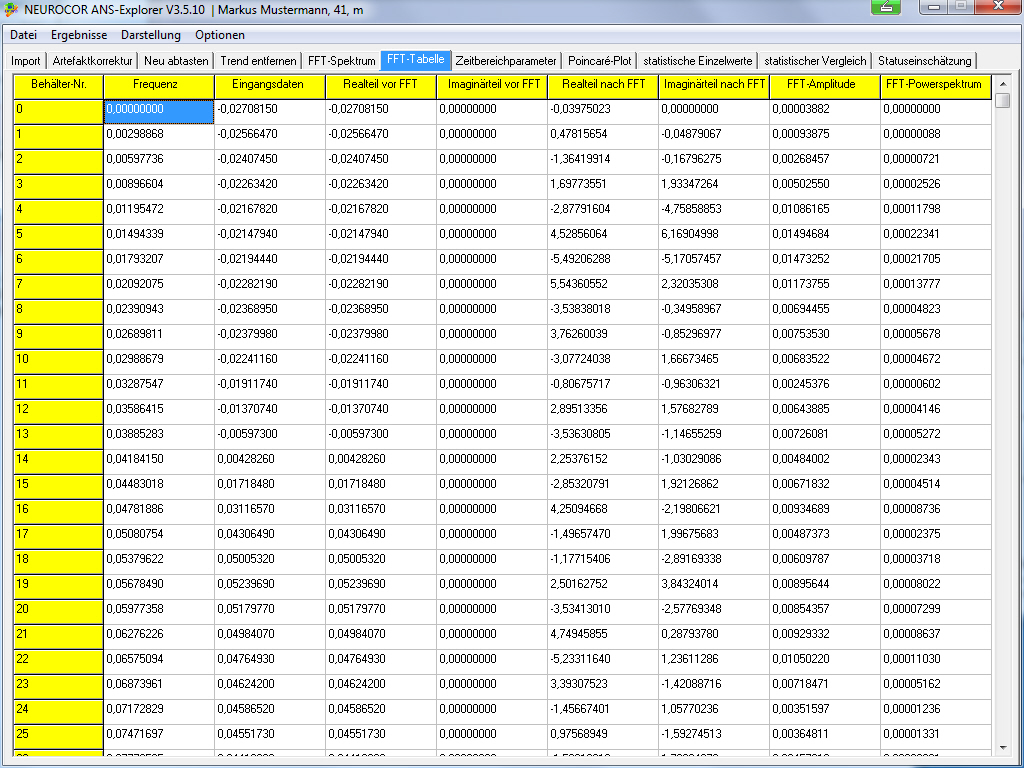Click the Behälter-Nr. column header
Viewport: 1024px width, 768px height.
pyautogui.click(x=58, y=87)
